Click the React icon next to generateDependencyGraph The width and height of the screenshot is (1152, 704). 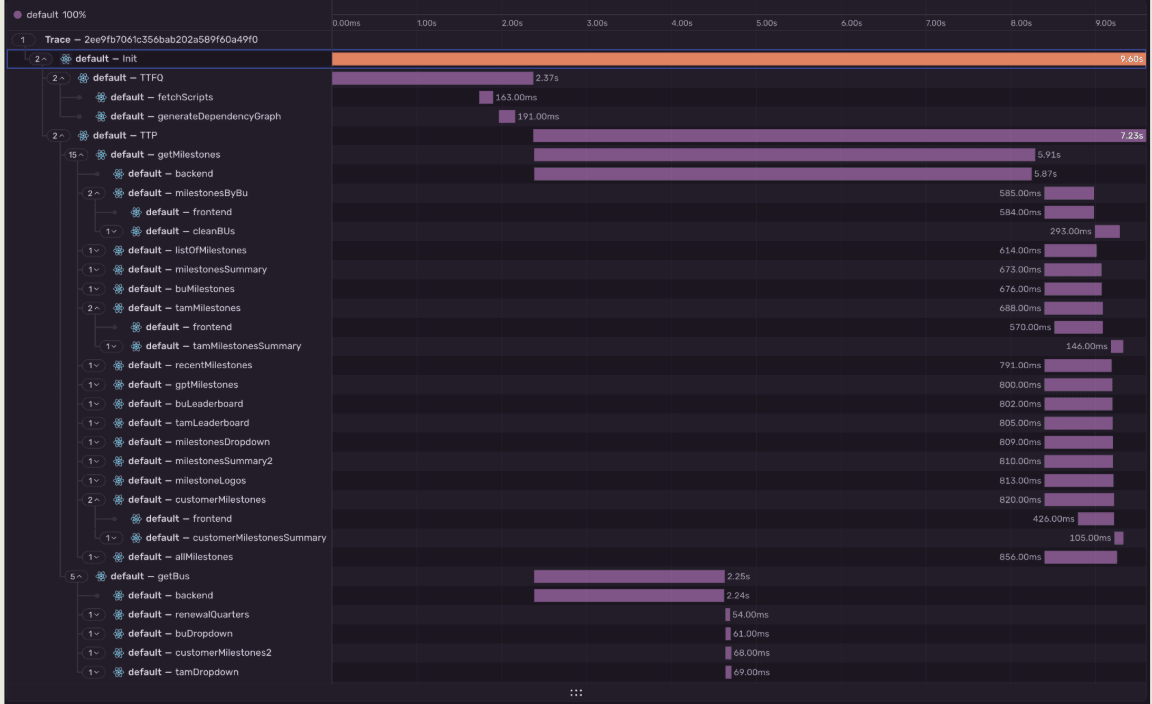click(101, 116)
